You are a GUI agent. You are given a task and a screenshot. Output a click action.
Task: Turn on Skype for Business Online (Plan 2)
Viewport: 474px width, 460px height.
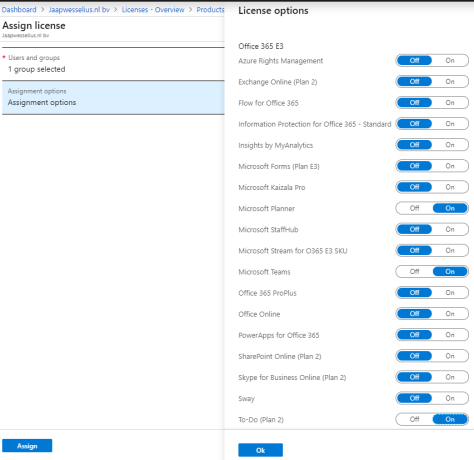coord(450,377)
